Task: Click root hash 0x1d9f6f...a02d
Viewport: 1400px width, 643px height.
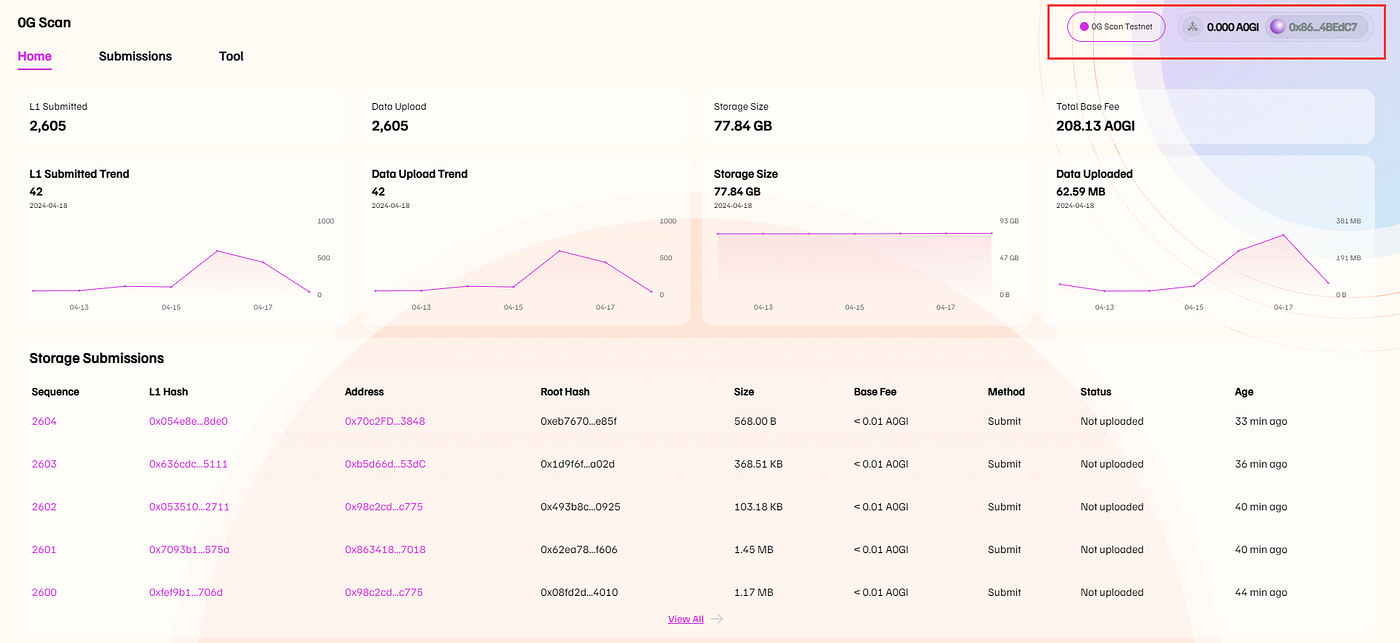Action: click(578, 464)
